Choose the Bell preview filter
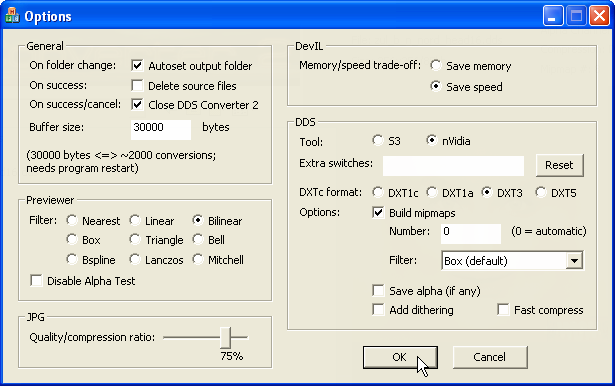615x386 pixels. coord(198,239)
